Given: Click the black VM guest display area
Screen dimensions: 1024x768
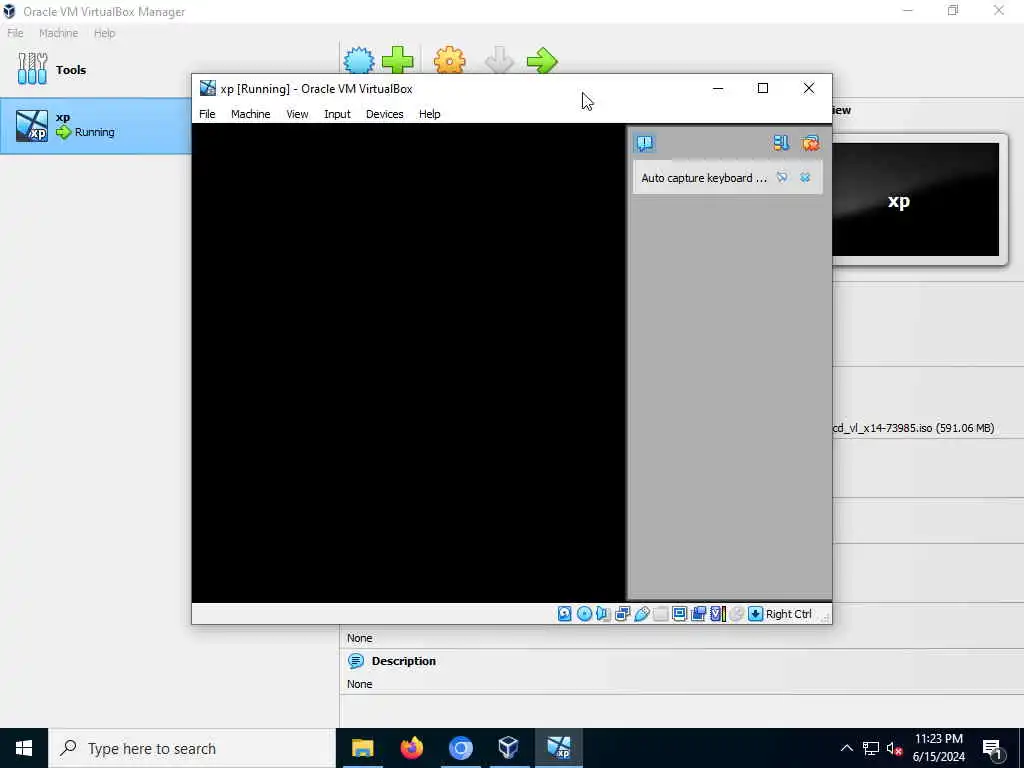Looking at the screenshot, I should (409, 362).
